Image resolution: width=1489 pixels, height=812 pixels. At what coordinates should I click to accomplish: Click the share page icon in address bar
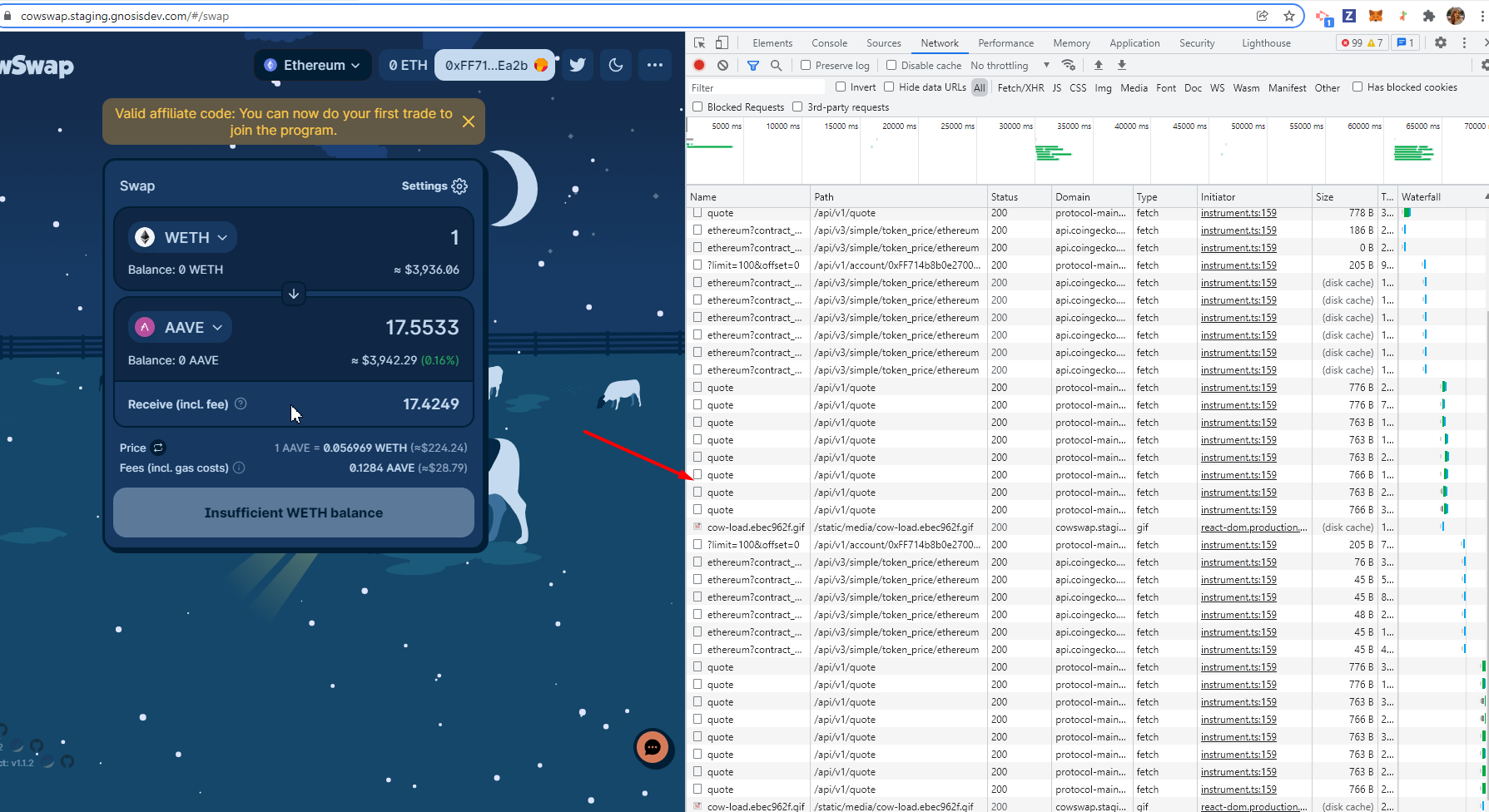[1263, 16]
